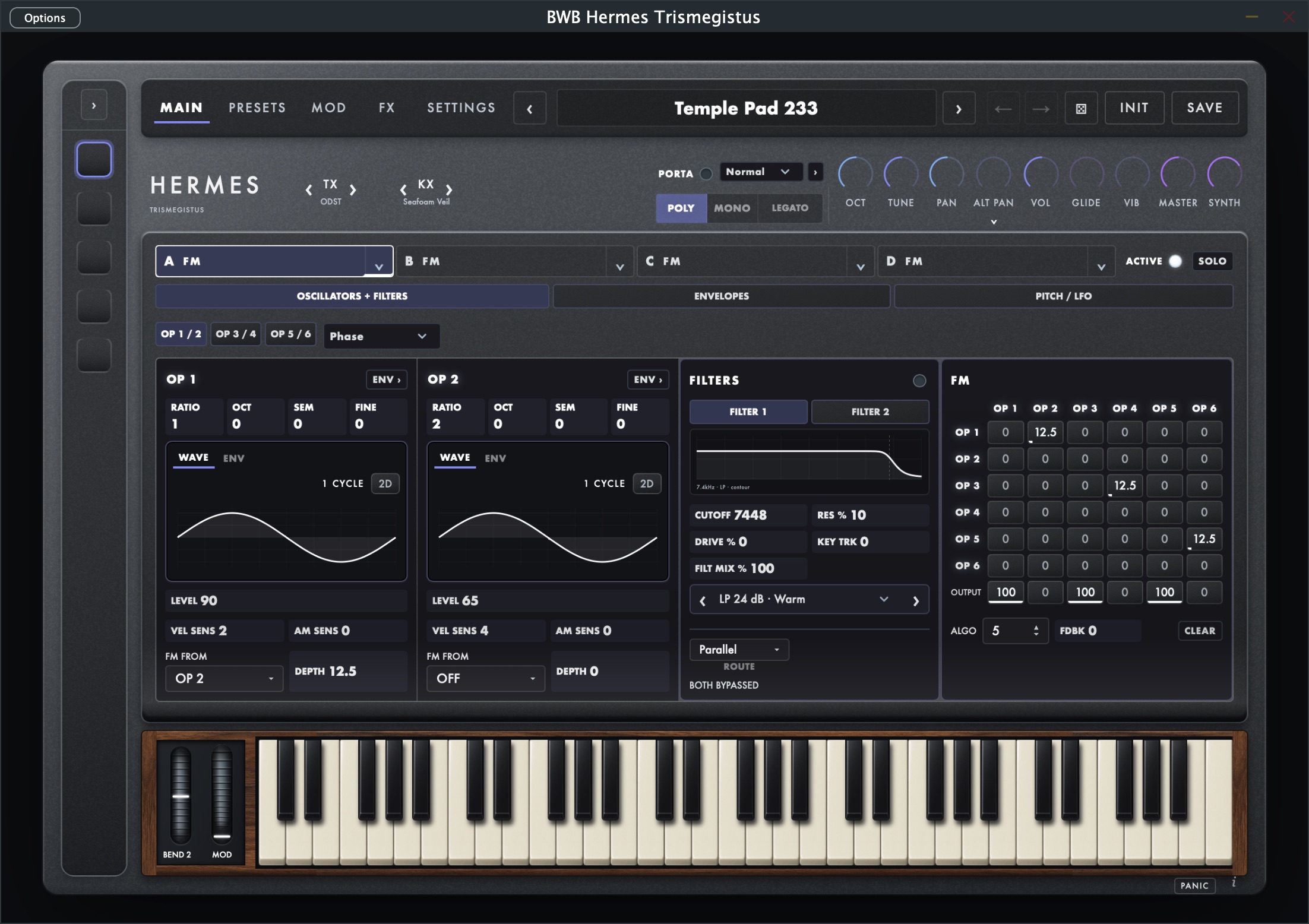The width and height of the screenshot is (1309, 924).
Task: Open the ENVELOPES section tab
Action: click(722, 296)
